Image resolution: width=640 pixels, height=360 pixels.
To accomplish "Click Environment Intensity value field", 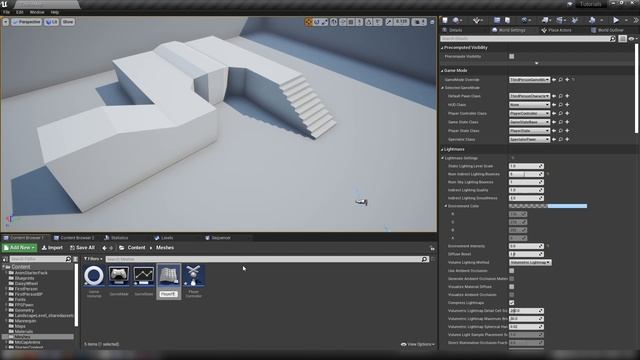I will tap(526, 246).
